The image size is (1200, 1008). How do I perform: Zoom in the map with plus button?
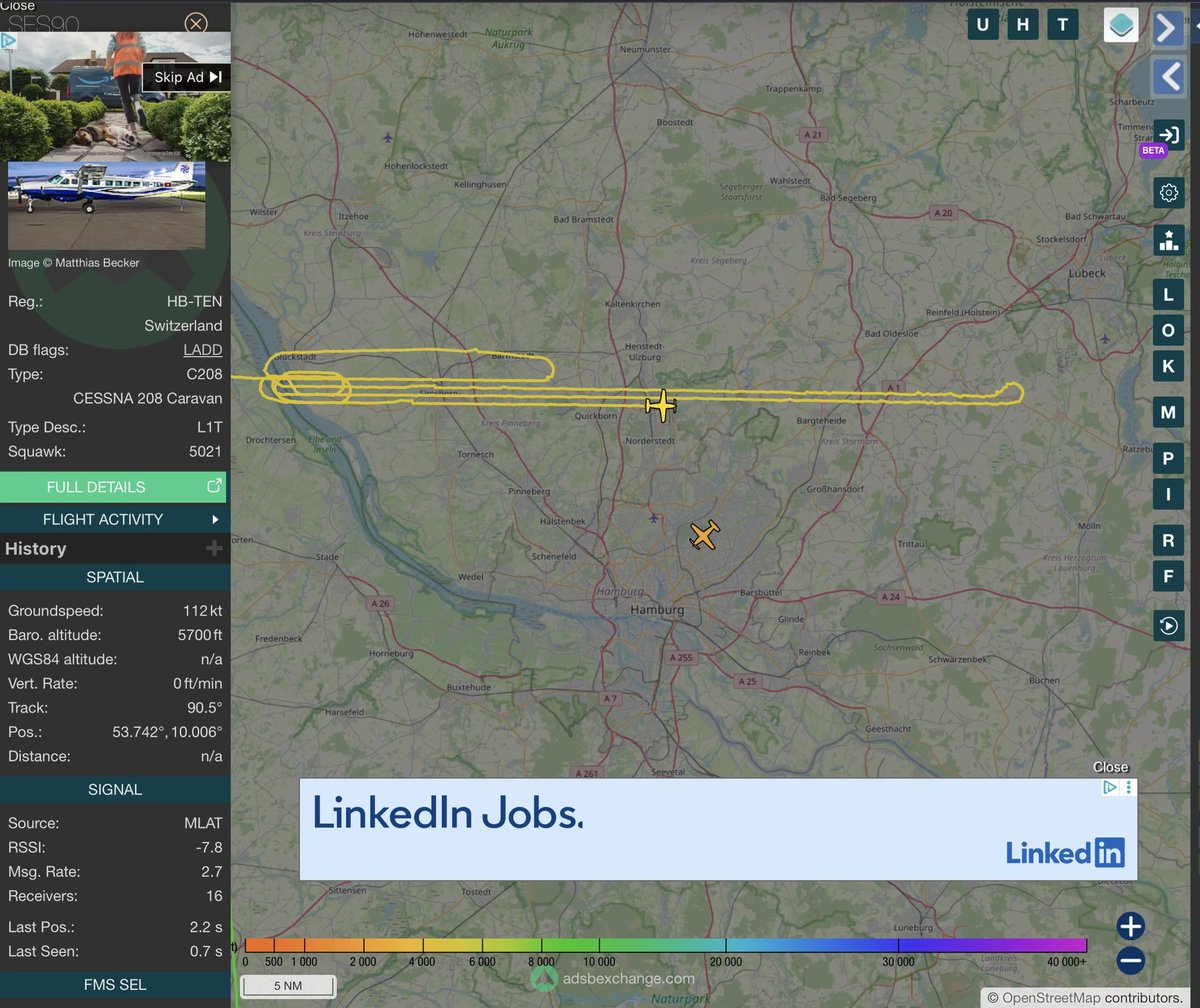[x=1130, y=926]
